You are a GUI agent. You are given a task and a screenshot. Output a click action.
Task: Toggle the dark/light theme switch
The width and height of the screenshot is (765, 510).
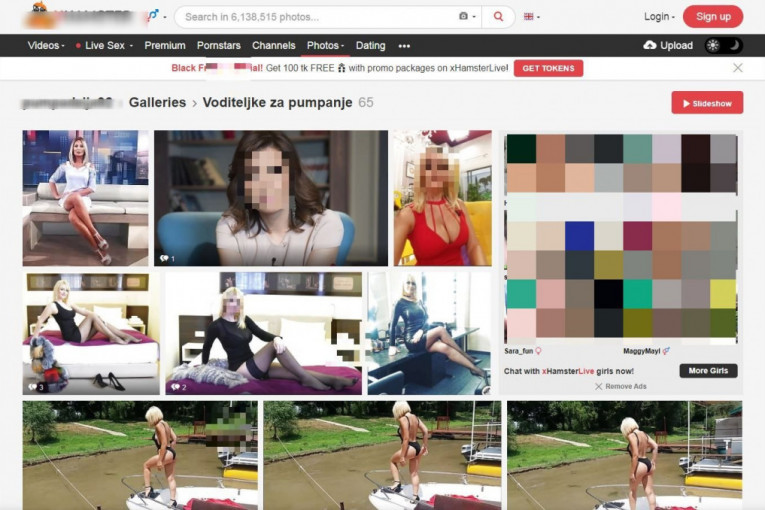[x=724, y=45]
